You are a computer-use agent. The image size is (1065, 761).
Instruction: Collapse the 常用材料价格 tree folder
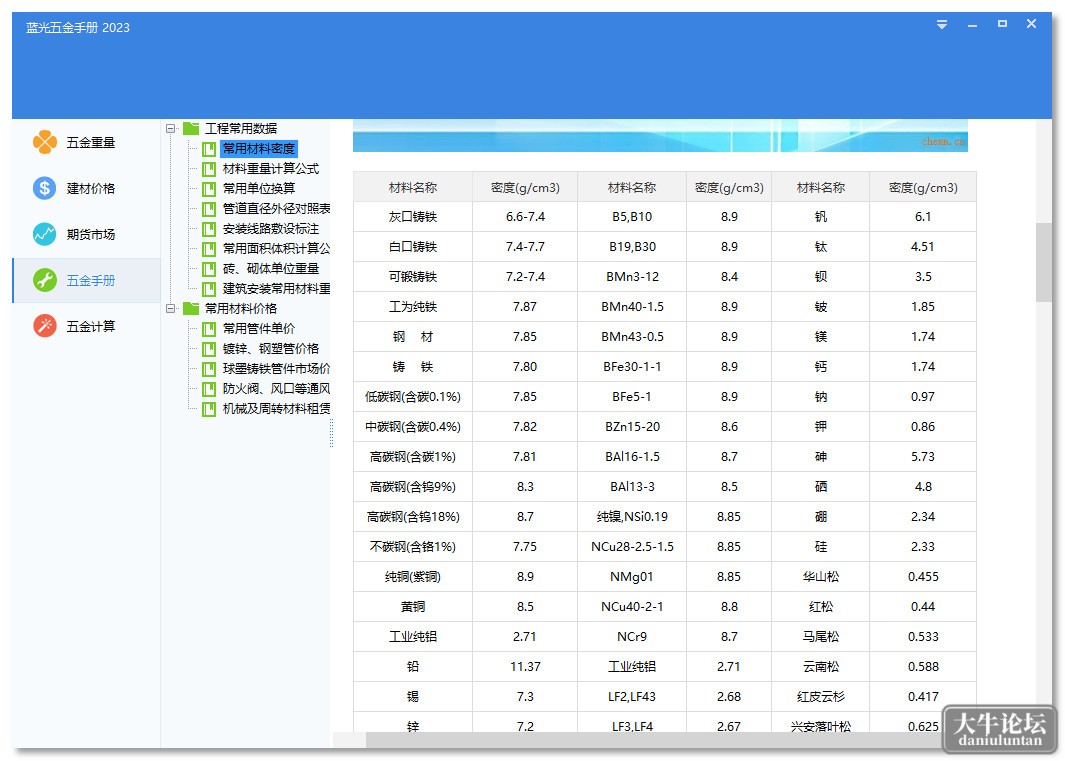tap(171, 308)
